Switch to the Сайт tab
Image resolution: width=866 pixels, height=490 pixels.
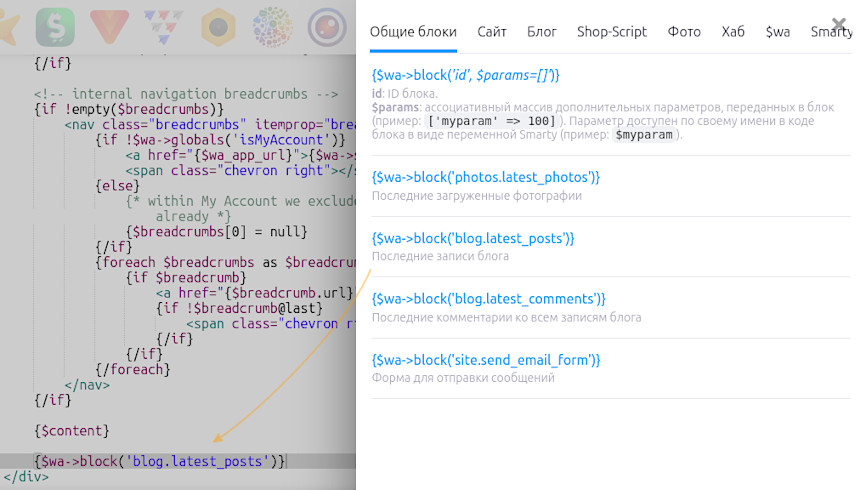click(492, 32)
